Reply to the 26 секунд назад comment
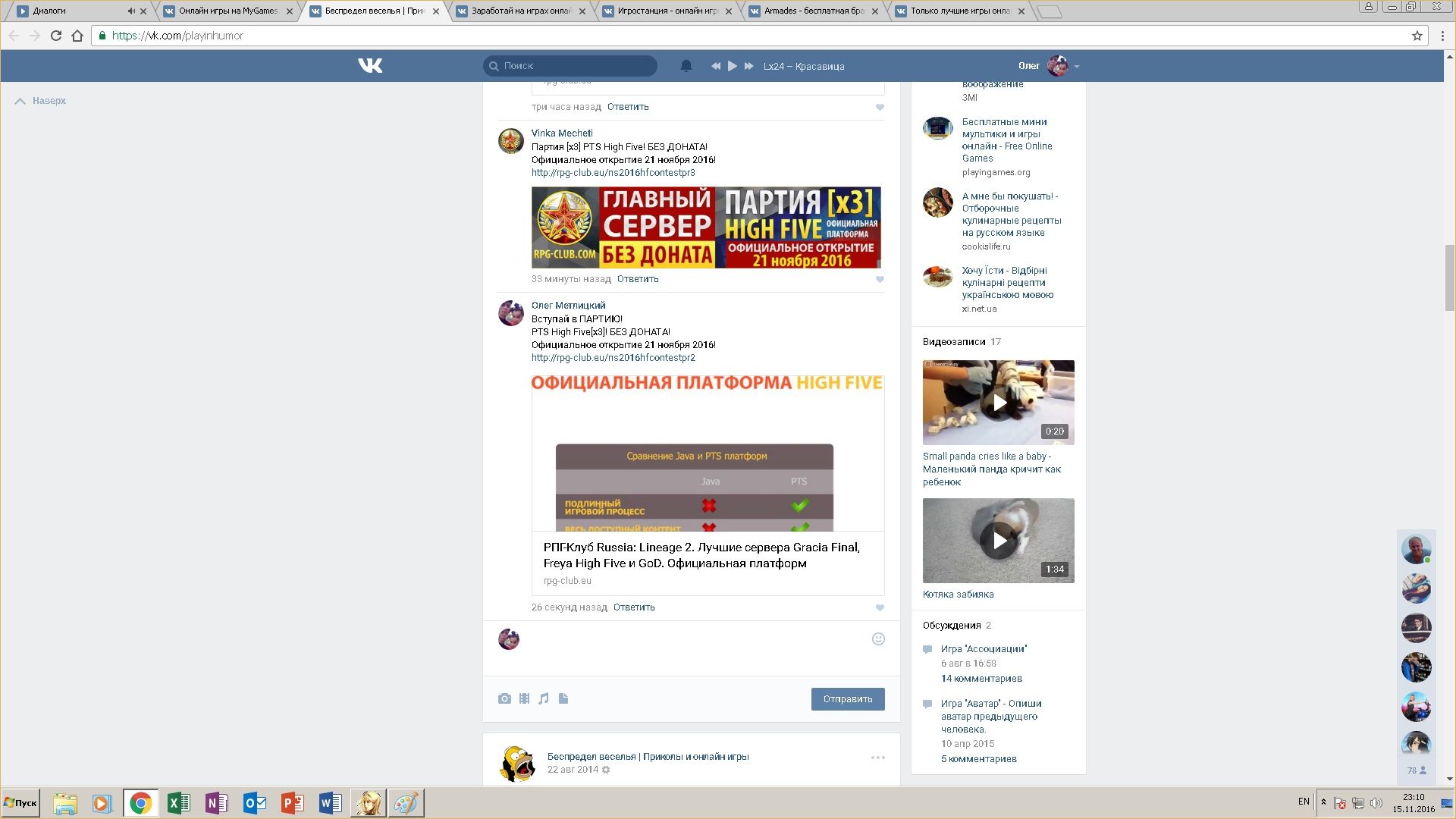1456x819 pixels. point(634,607)
